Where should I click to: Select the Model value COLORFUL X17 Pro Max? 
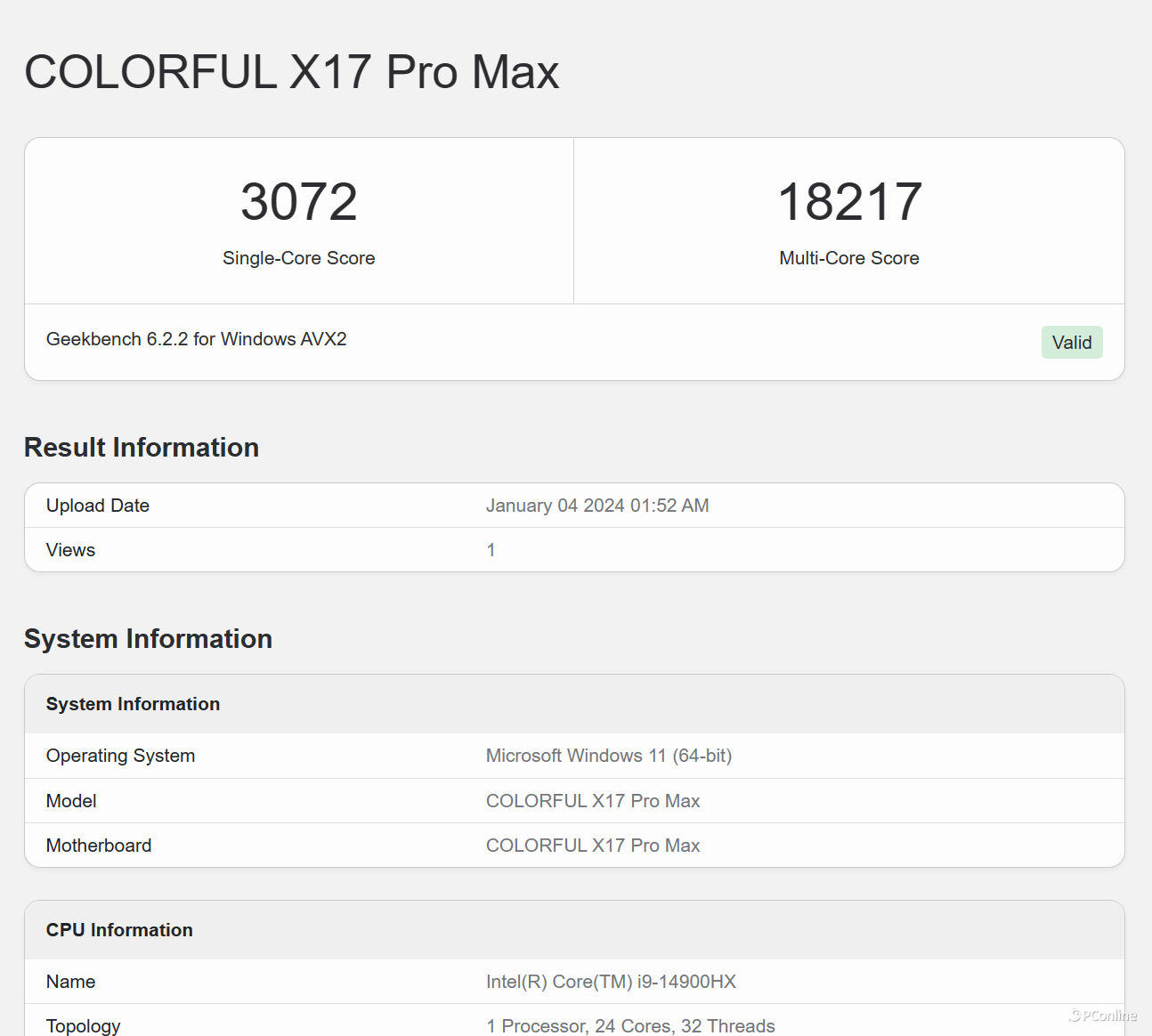pyautogui.click(x=593, y=801)
